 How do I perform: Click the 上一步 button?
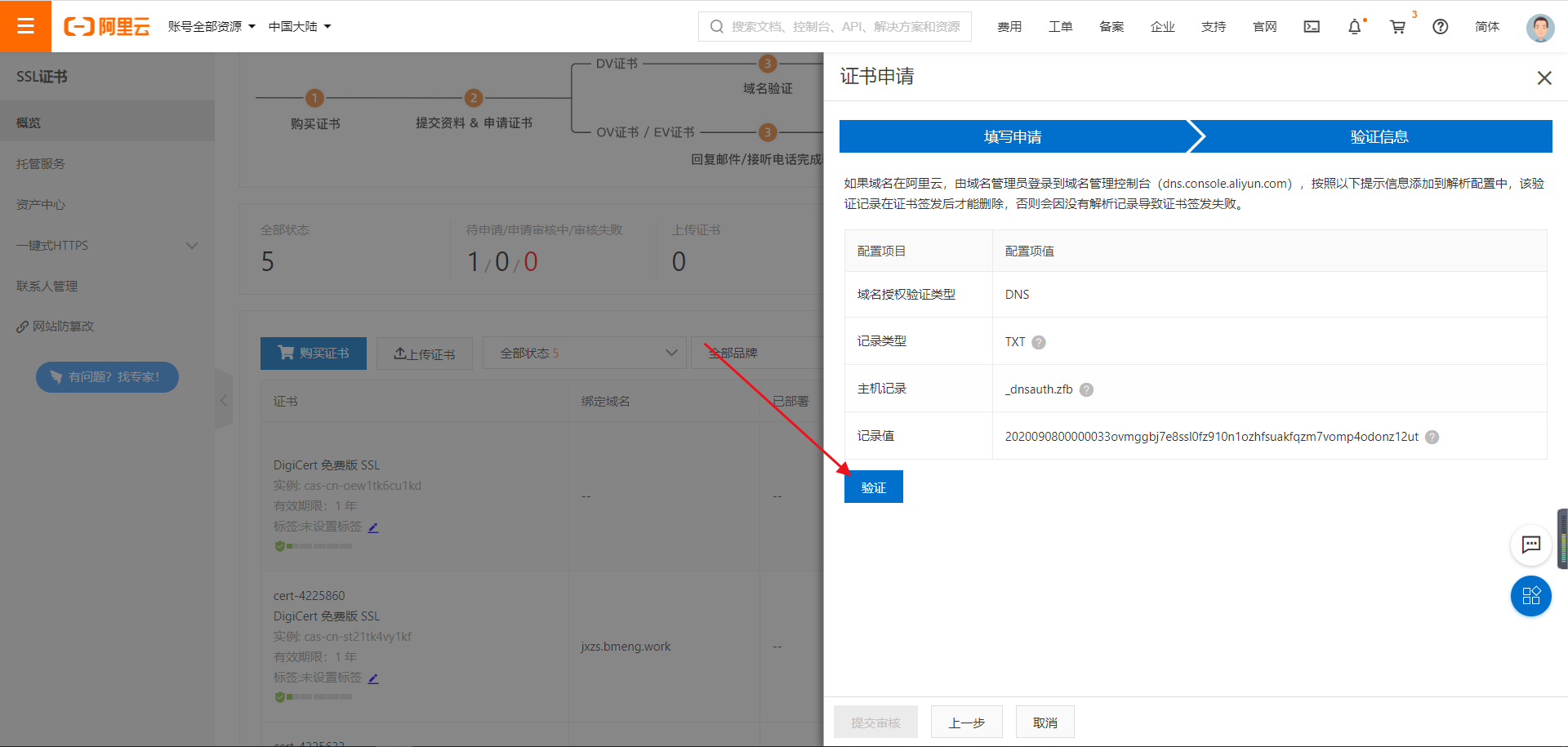pyautogui.click(x=966, y=723)
